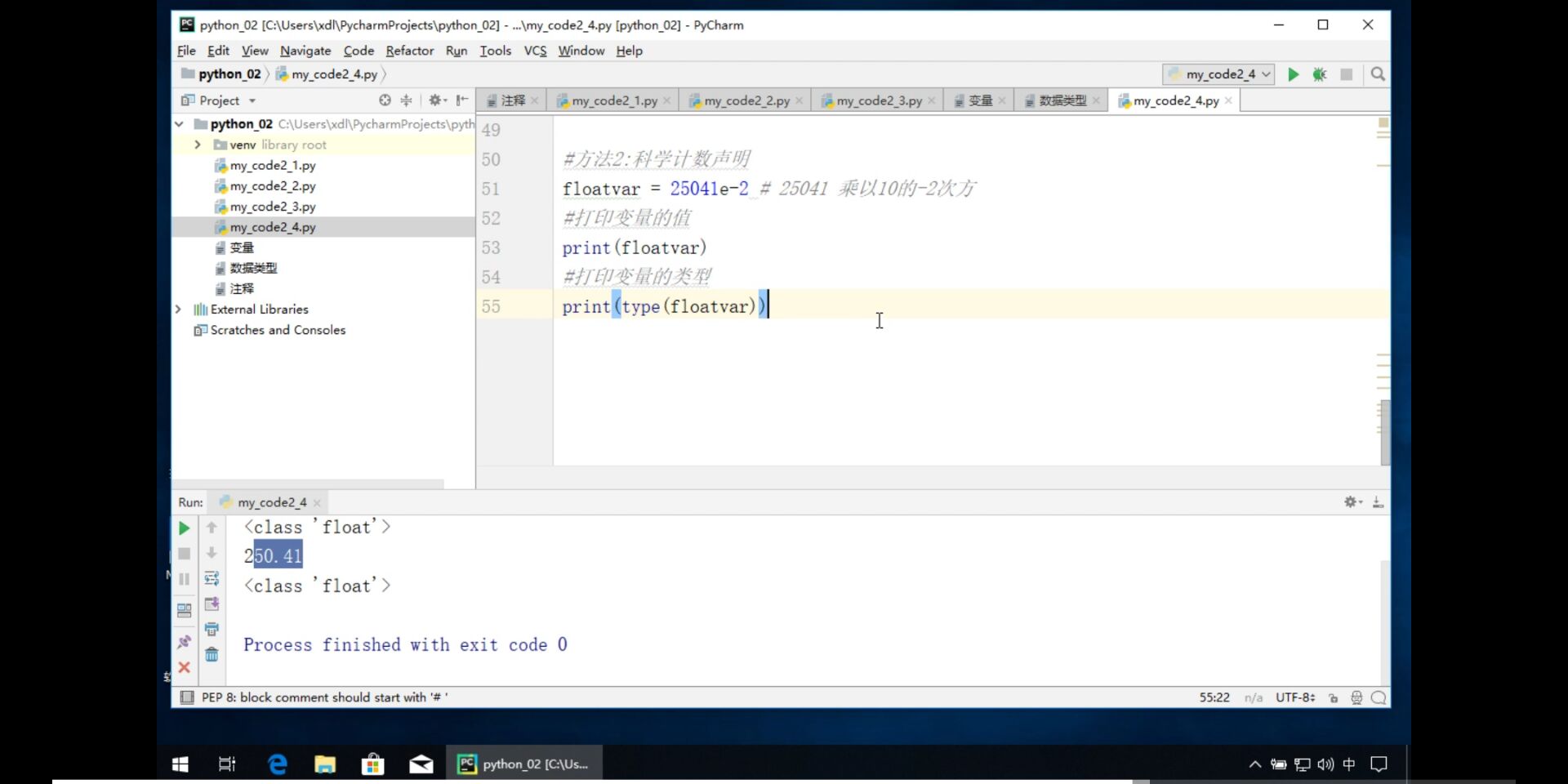1568x784 pixels.
Task: Open Project panel settings gear
Action: (x=437, y=100)
